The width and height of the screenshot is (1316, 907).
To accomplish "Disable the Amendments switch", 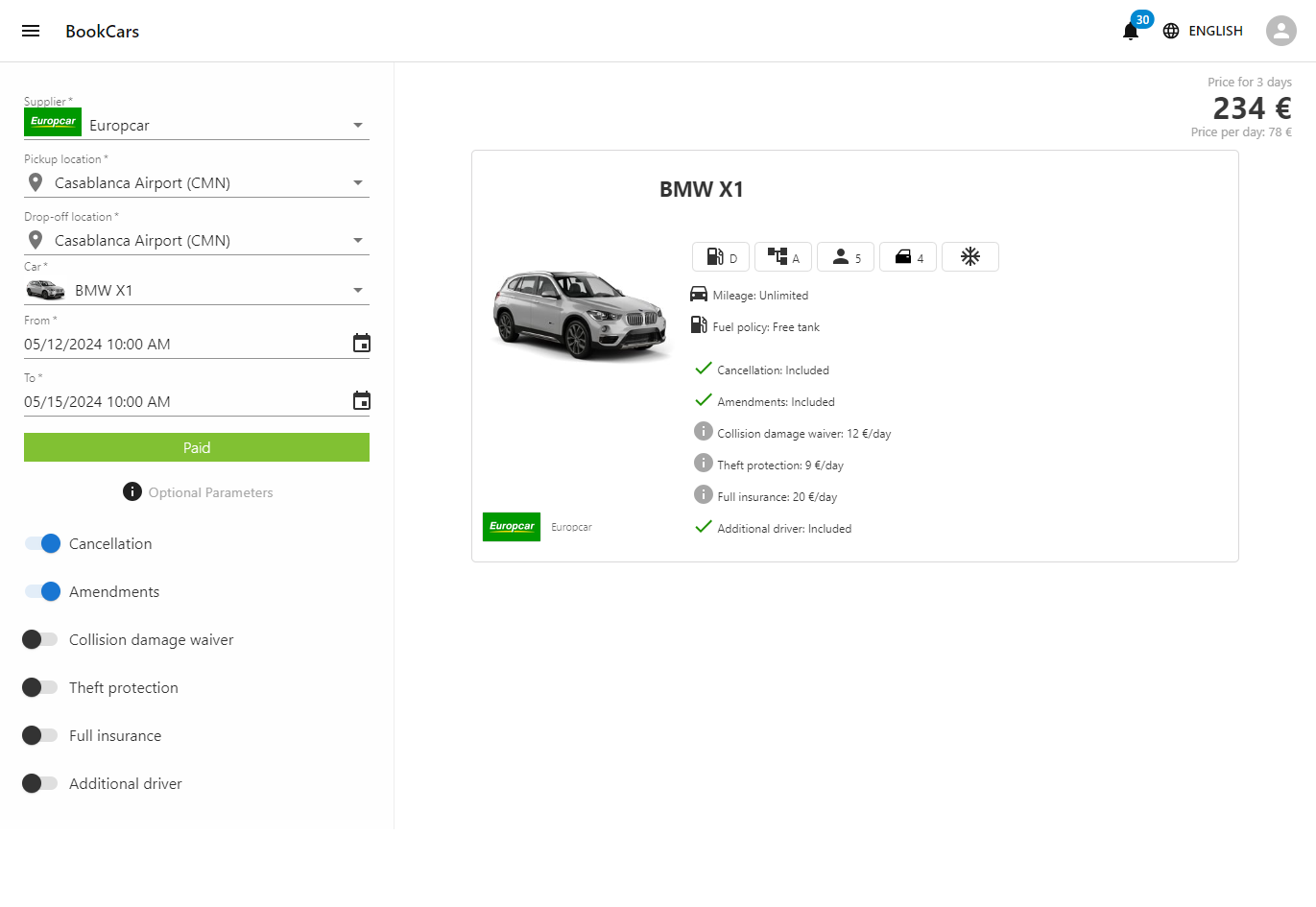I will point(42,591).
